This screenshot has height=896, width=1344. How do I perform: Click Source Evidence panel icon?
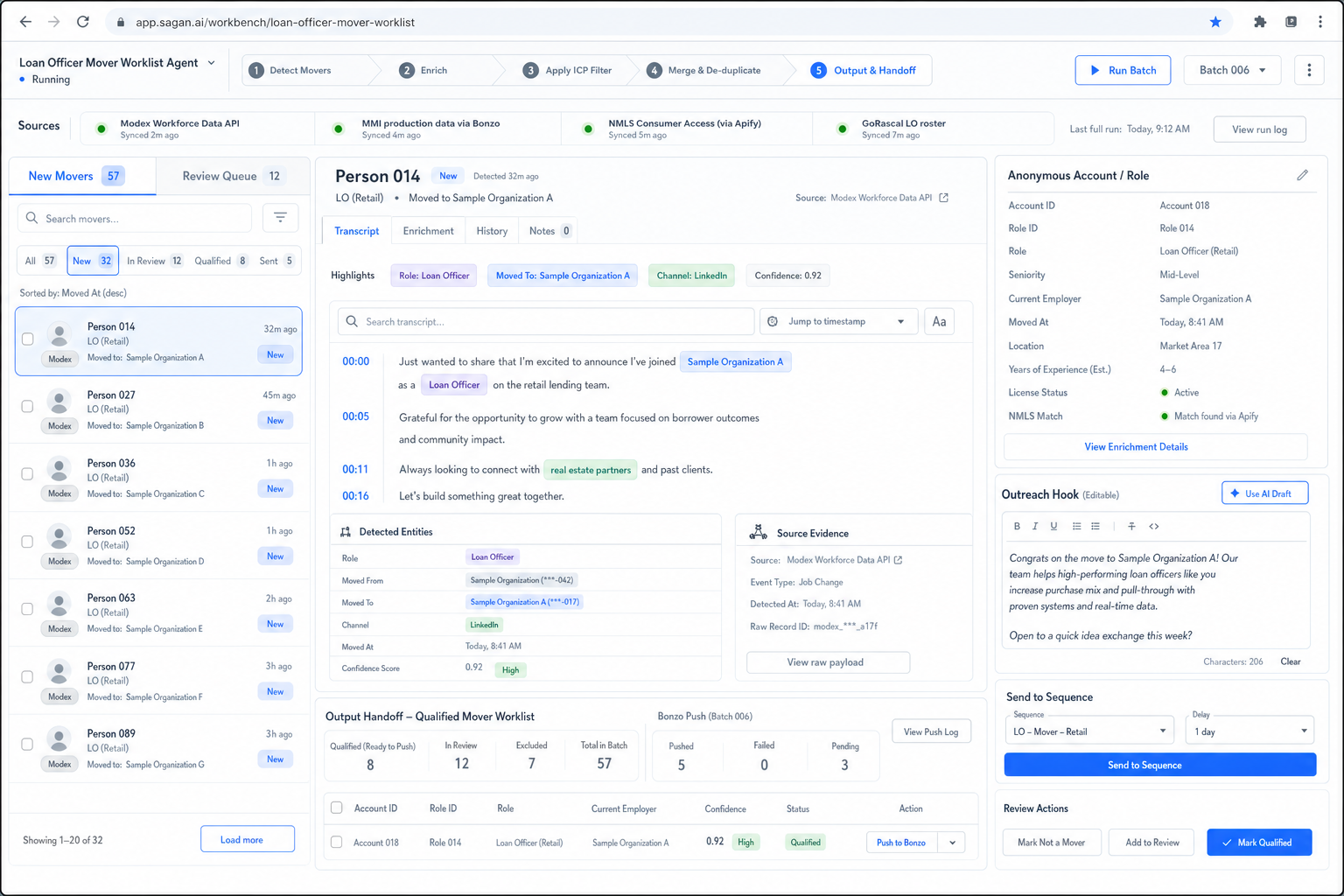click(x=759, y=532)
